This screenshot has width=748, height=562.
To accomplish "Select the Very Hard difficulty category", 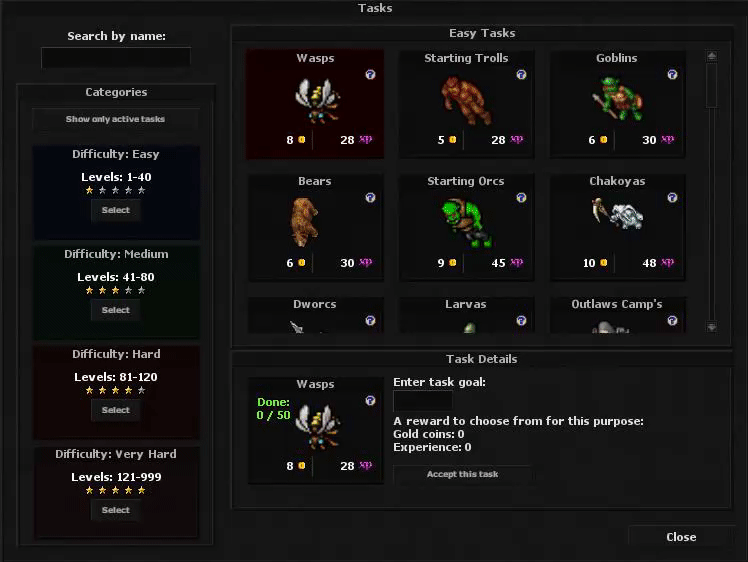I will point(115,510).
